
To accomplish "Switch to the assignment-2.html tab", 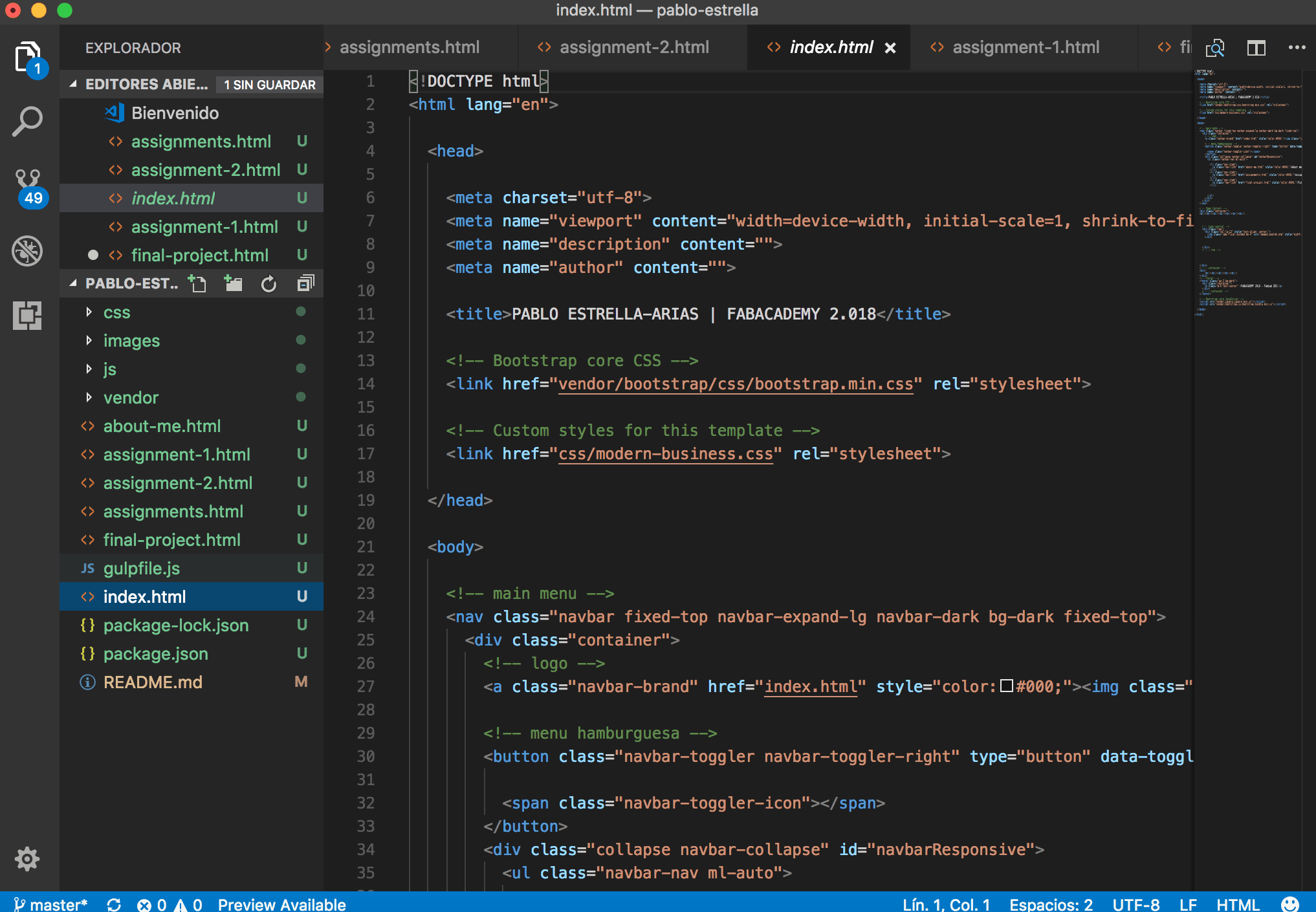I will tap(633, 47).
